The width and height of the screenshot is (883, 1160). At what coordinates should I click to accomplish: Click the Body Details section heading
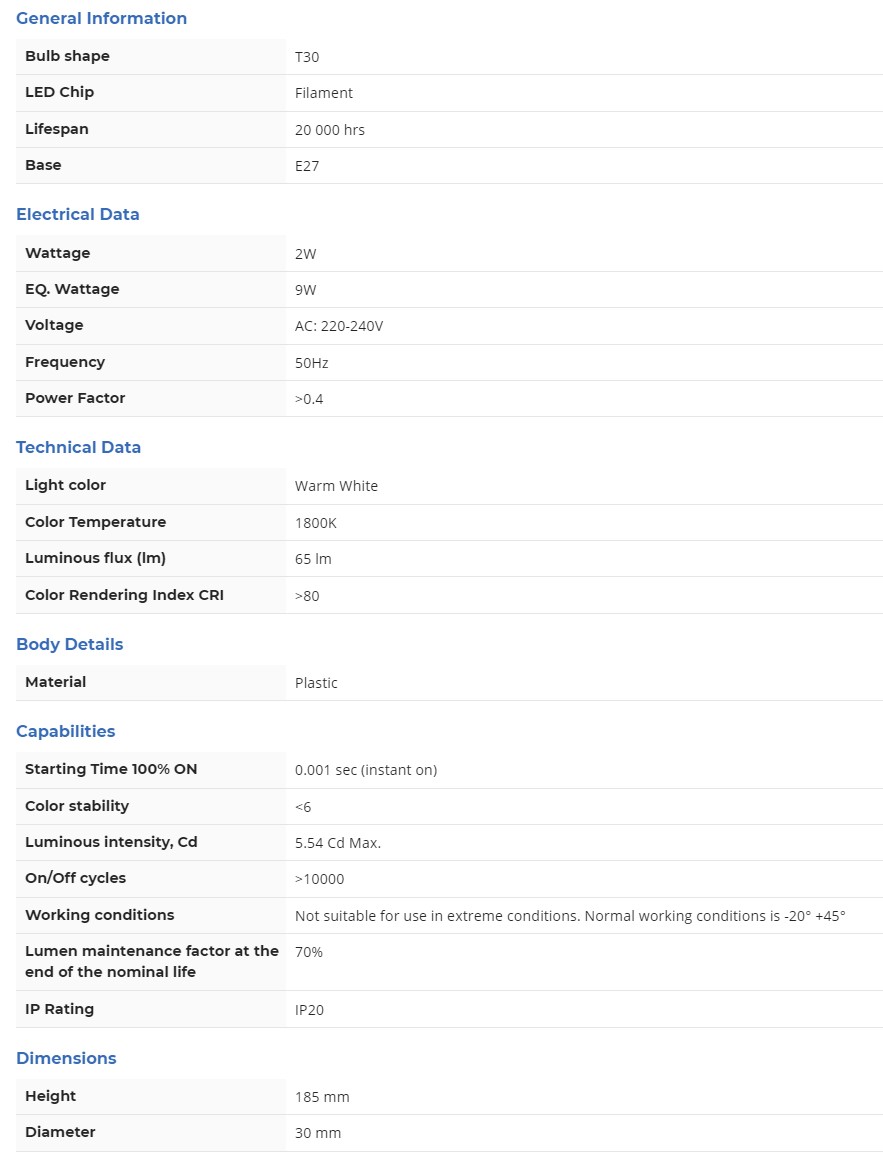click(x=69, y=644)
